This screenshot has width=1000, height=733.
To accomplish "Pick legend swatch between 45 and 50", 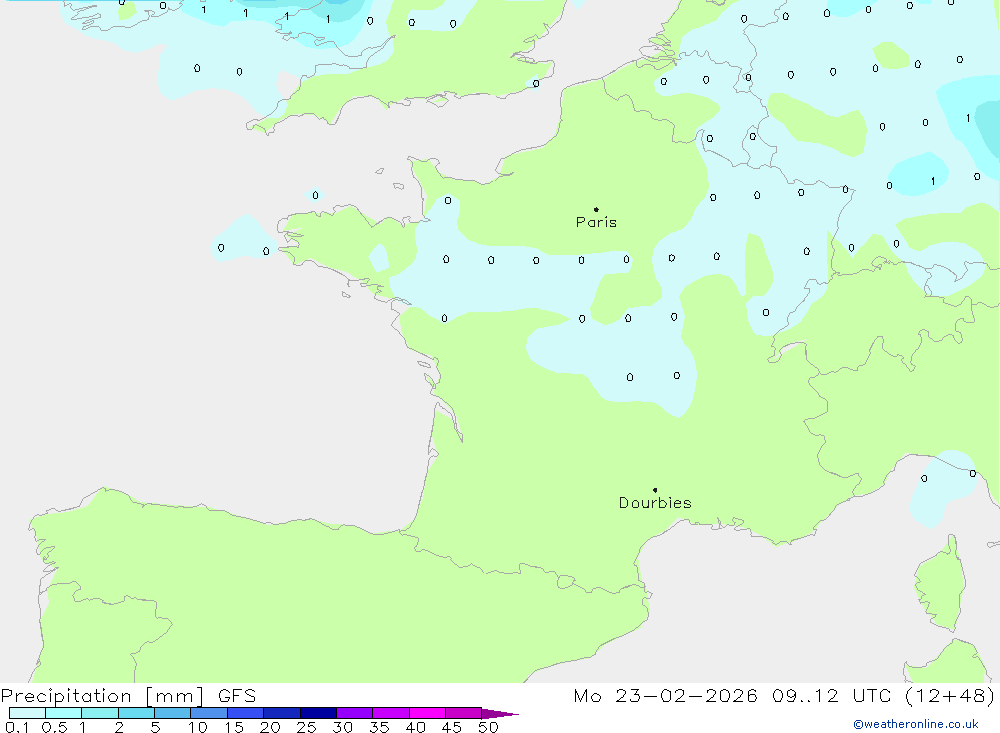I will pos(464,713).
